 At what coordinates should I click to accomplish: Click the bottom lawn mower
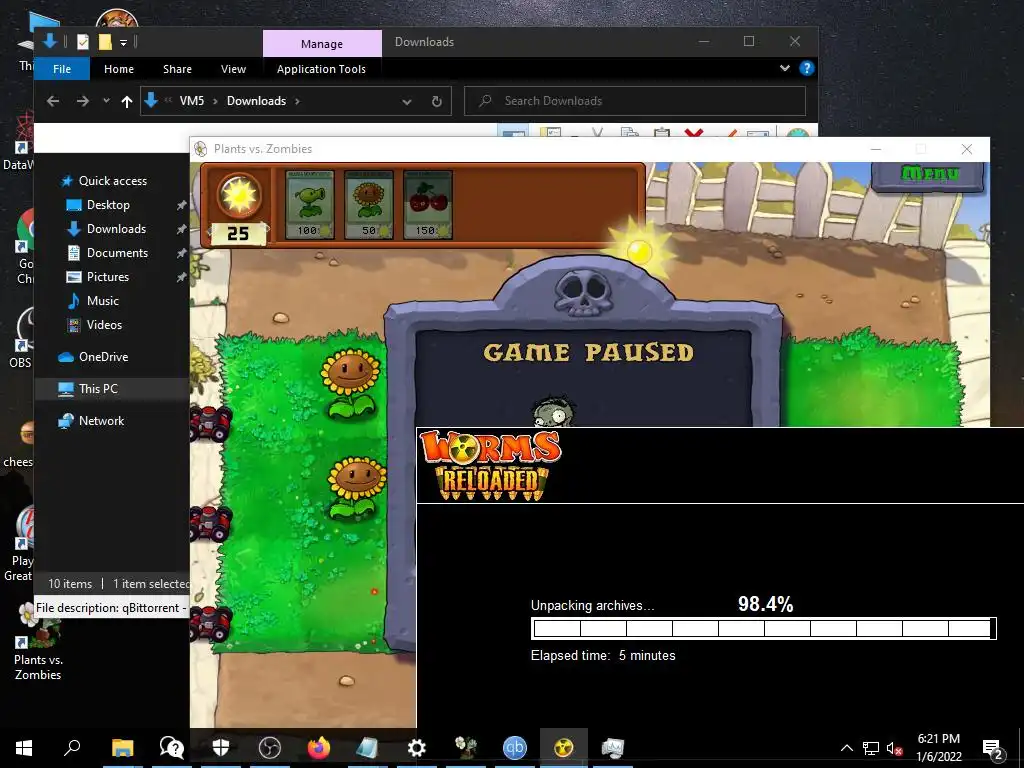tap(211, 624)
